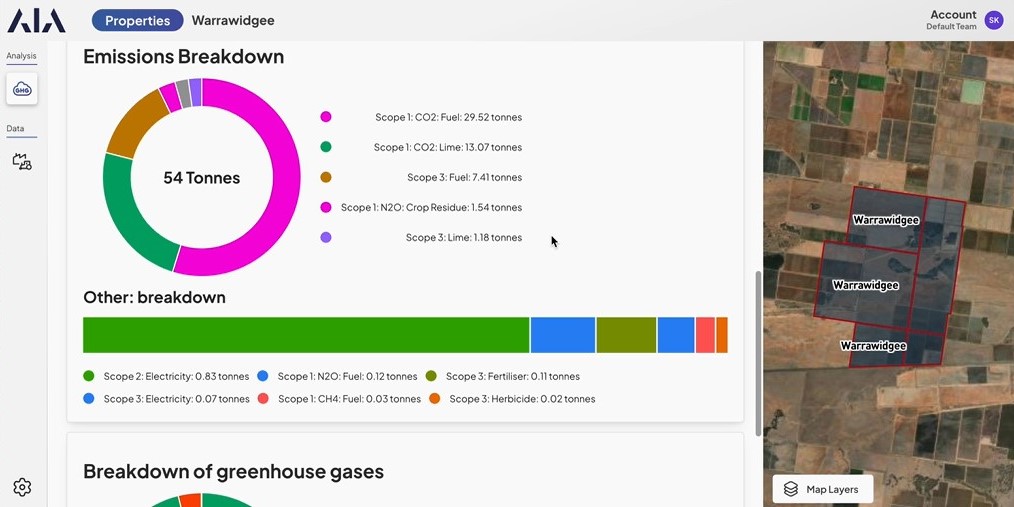Click Scope 1 CO2 Lime legend dot
The image size is (1014, 507).
pos(326,147)
